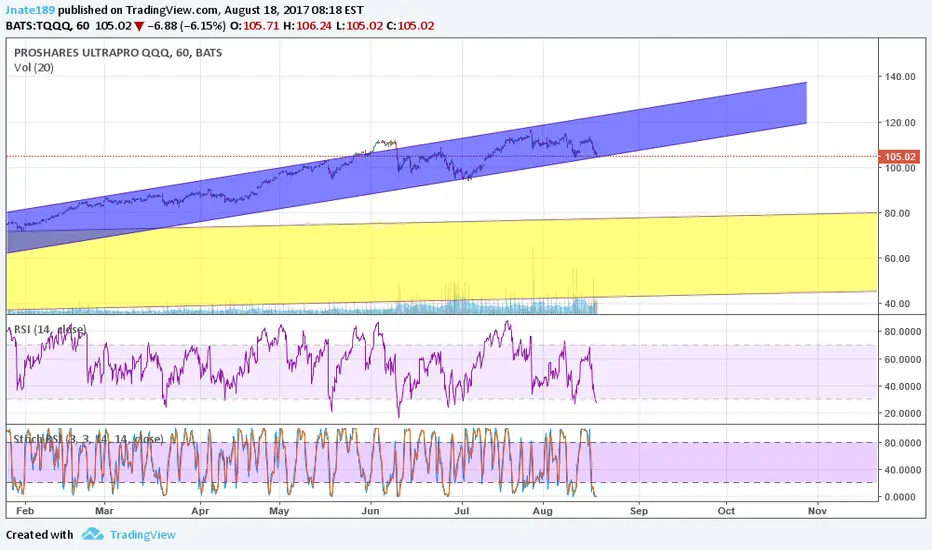Image resolution: width=932 pixels, height=550 pixels.
Task: Click the Feb label on time axis
Action: click(25, 511)
